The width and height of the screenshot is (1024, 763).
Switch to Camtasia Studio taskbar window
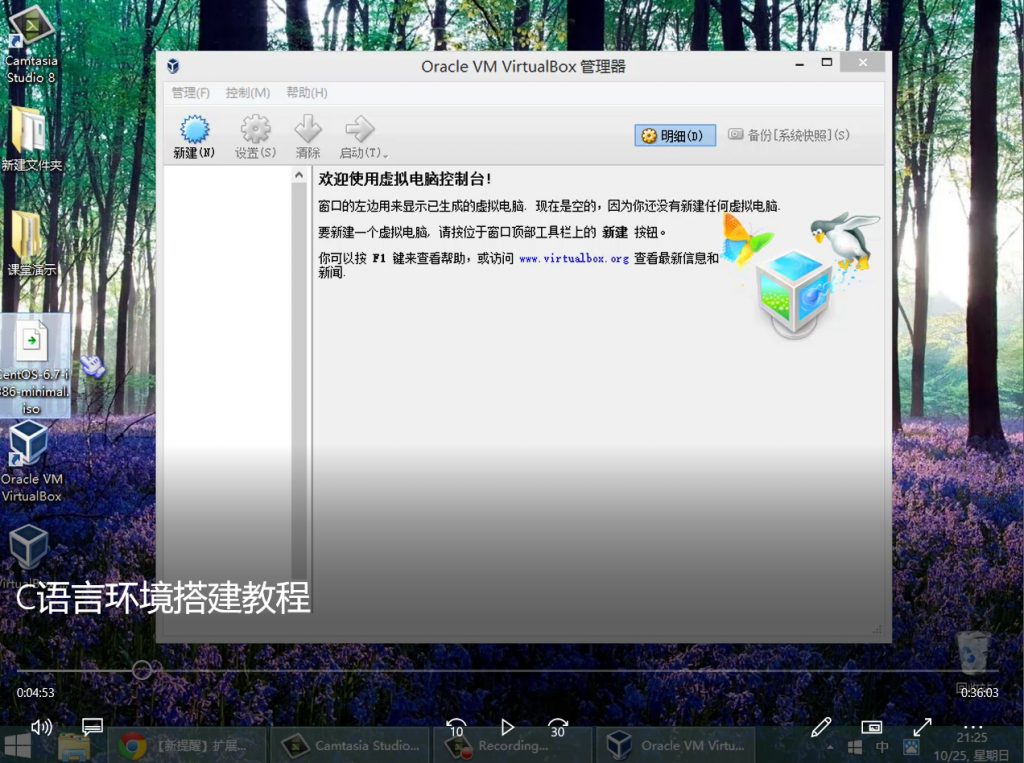coord(351,745)
